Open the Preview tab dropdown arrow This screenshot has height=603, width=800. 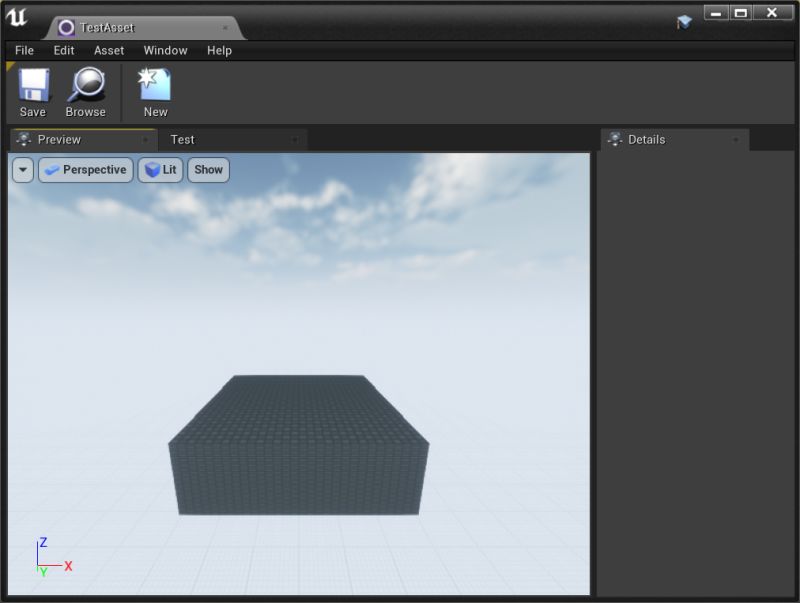(x=146, y=140)
